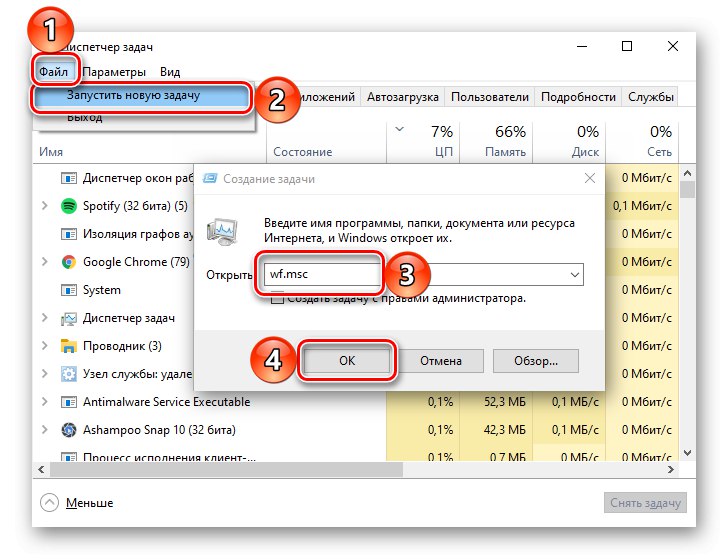The width and height of the screenshot is (728, 559).
Task: Sort by the Состояние column header
Action: [326, 143]
